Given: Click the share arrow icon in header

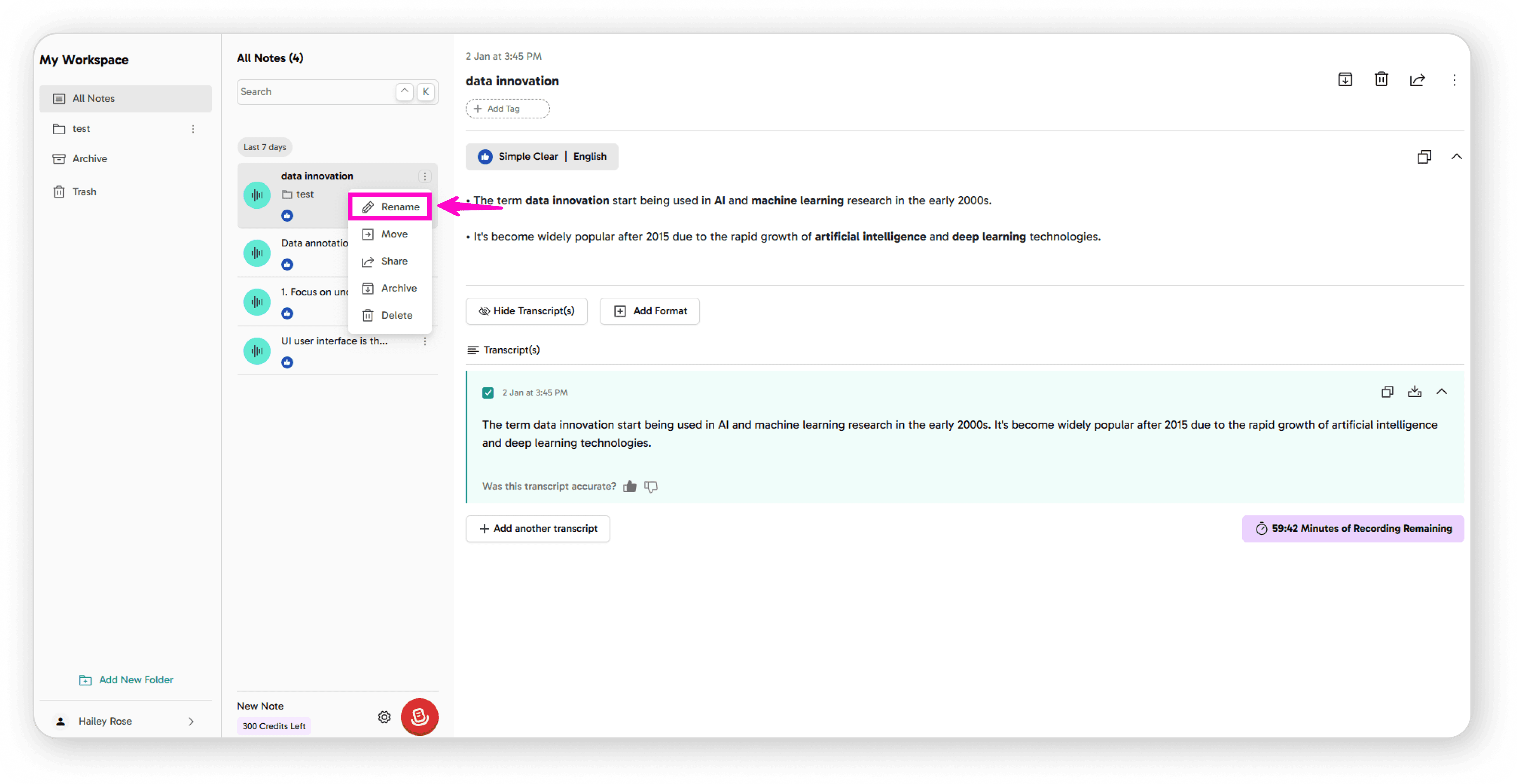Looking at the screenshot, I should coord(1417,80).
